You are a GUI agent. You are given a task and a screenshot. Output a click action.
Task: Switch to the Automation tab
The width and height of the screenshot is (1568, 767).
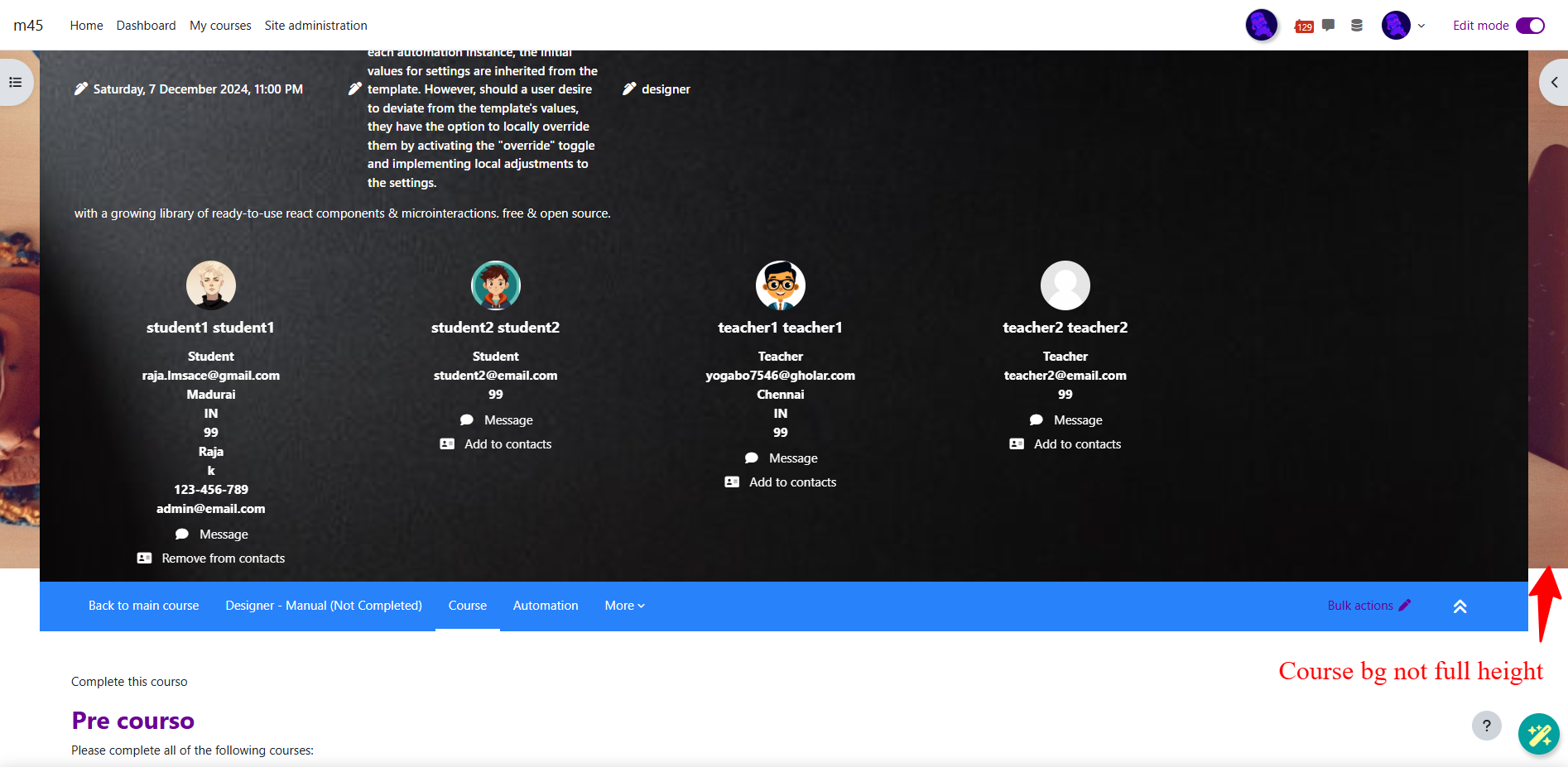coord(546,606)
